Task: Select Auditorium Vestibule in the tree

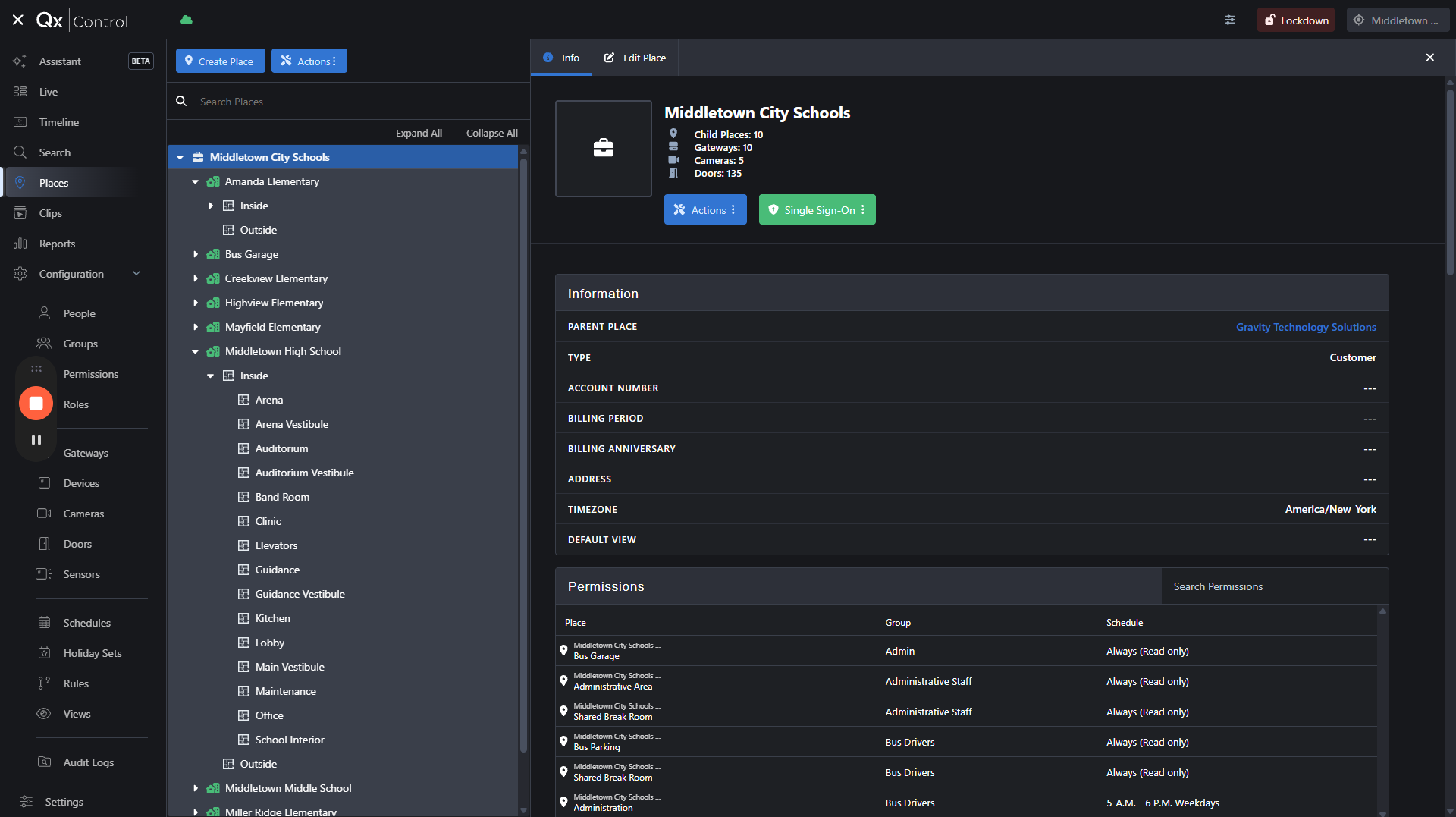Action: click(304, 473)
